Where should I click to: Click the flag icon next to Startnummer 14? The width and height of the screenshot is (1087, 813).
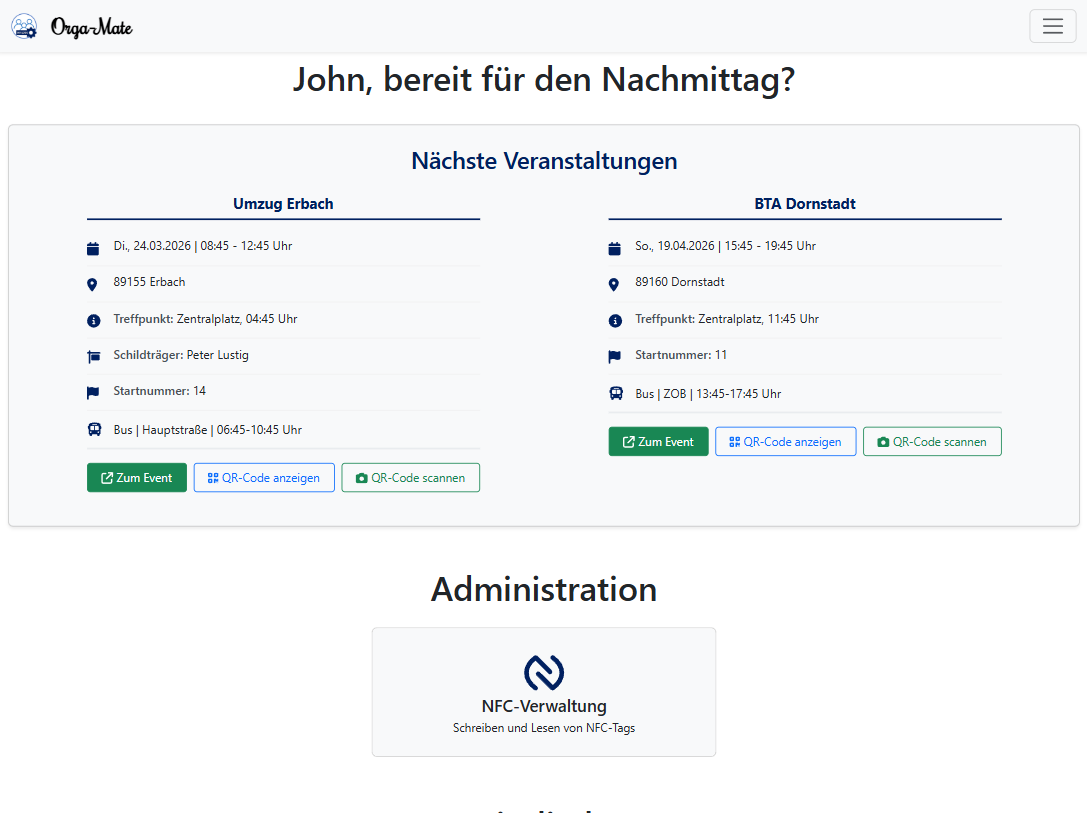[93, 392]
